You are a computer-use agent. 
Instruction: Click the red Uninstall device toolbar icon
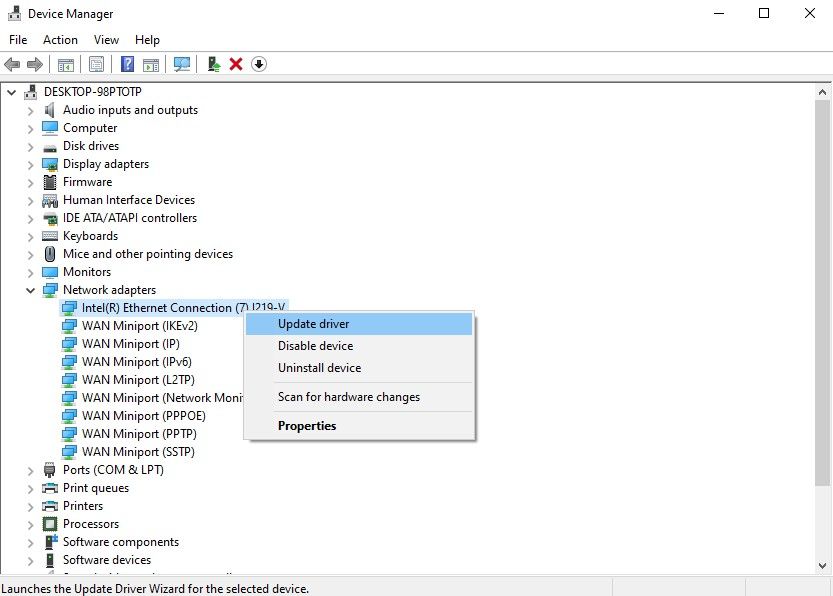[236, 64]
